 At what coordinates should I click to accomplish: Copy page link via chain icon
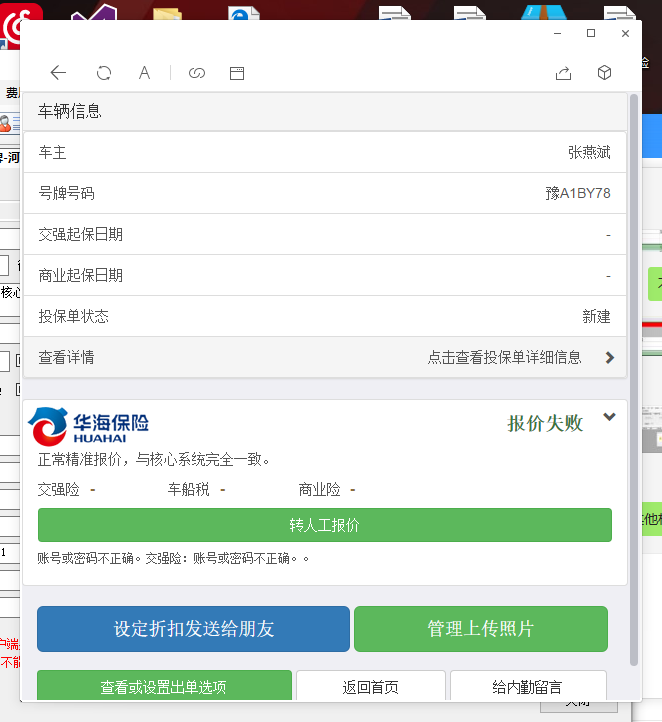[x=197, y=73]
